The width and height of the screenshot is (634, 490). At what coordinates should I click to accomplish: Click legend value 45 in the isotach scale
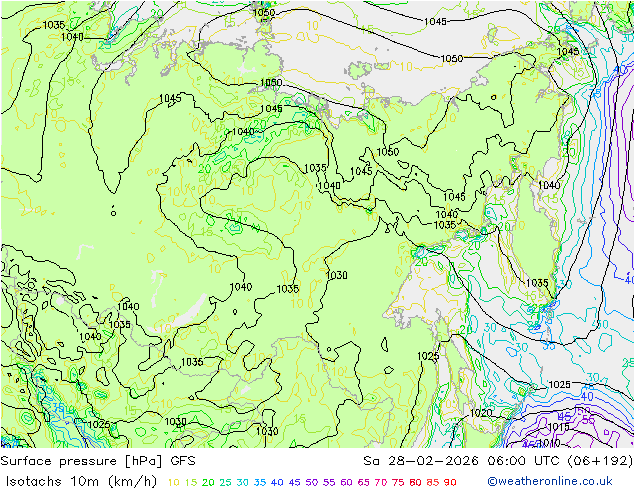tap(294, 482)
